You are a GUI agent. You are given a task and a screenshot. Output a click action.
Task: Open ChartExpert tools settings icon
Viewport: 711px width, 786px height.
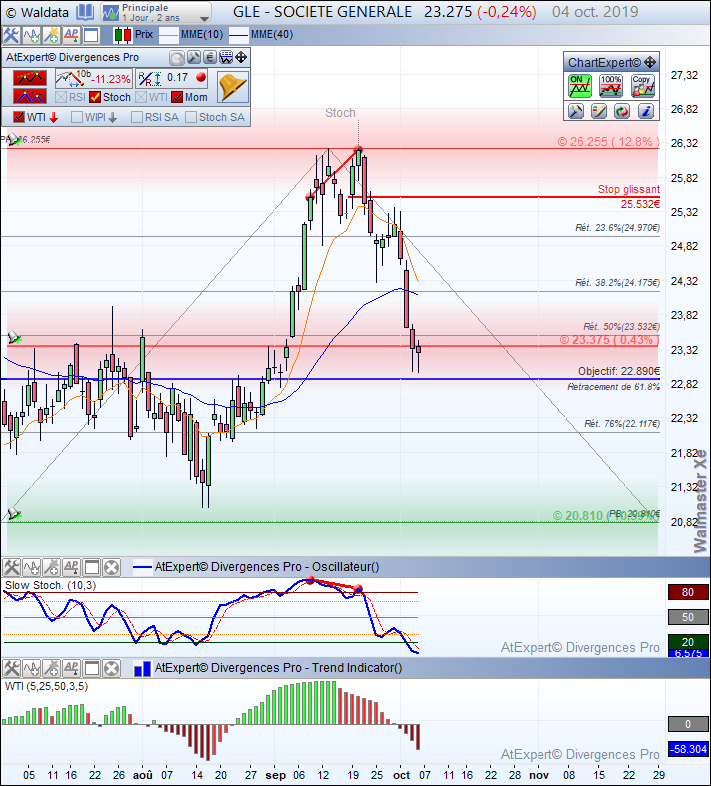(x=576, y=111)
